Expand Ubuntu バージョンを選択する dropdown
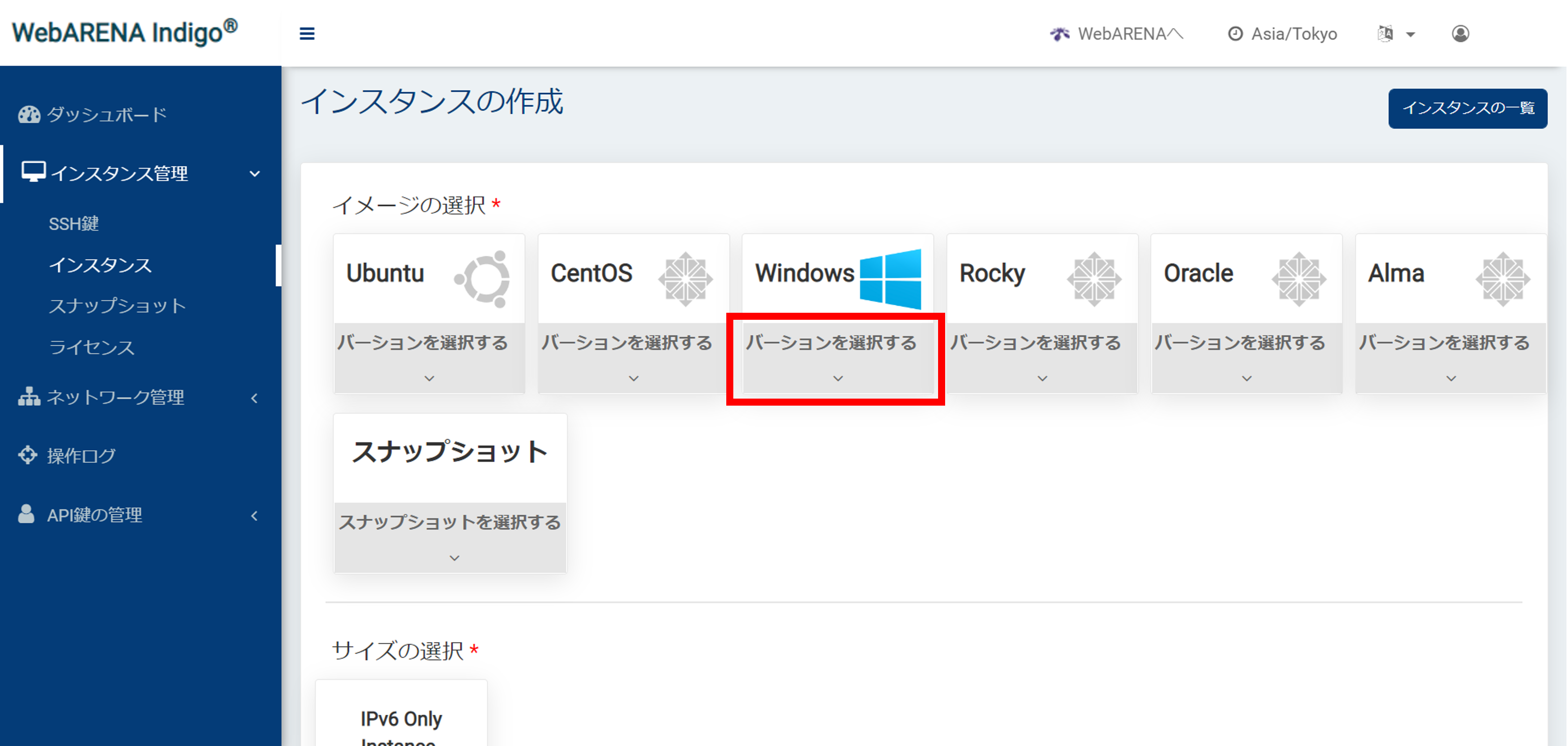Screen dimensions: 1568x746 [x=429, y=358]
